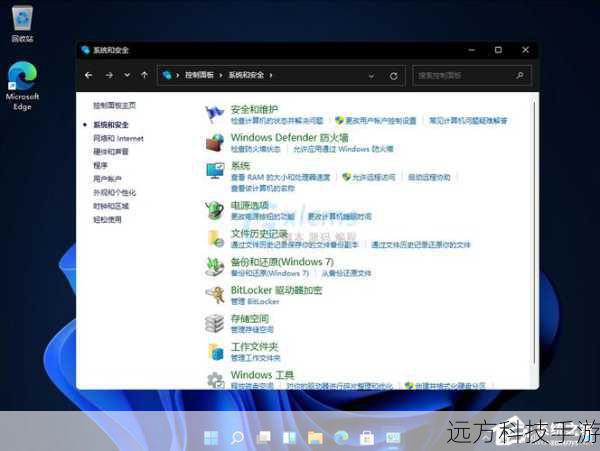600x451 pixels.
Task: Expand the address bar history dropdown
Action: (x=371, y=76)
